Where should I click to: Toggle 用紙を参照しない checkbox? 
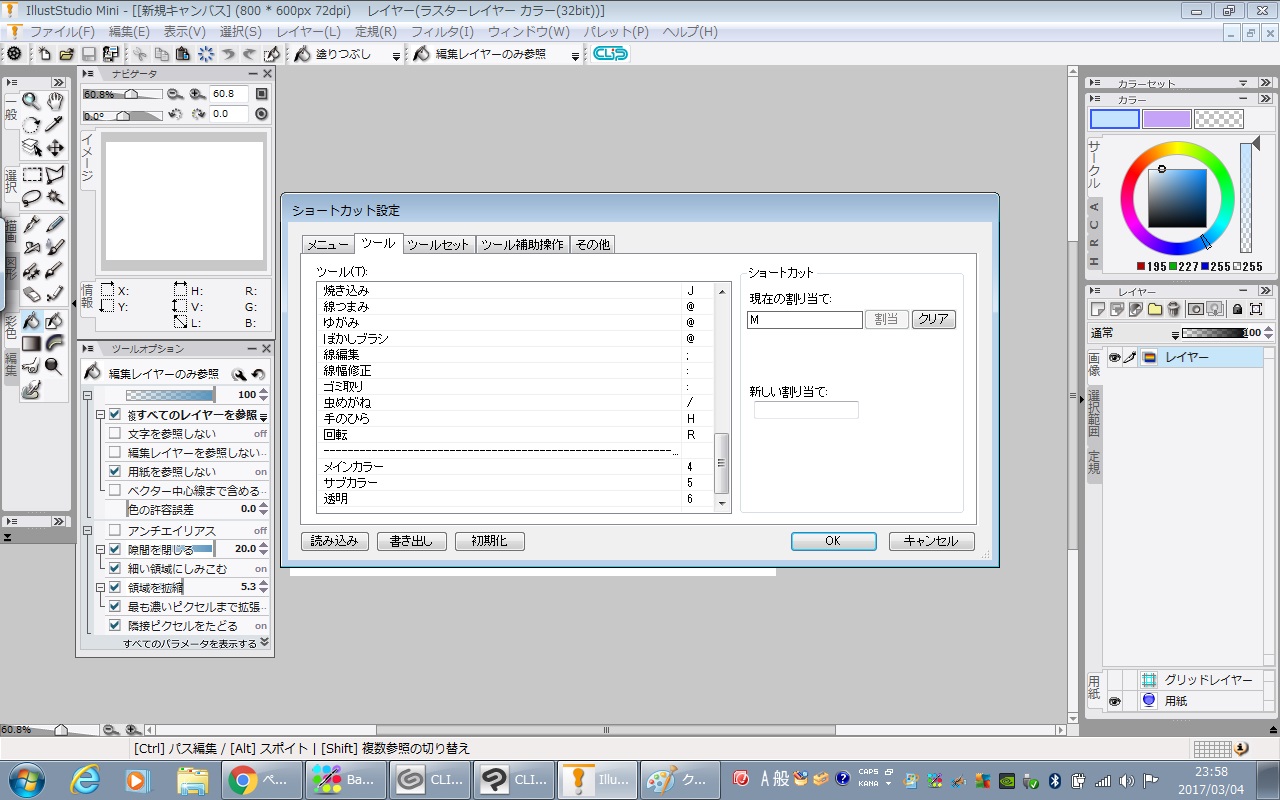point(114,471)
